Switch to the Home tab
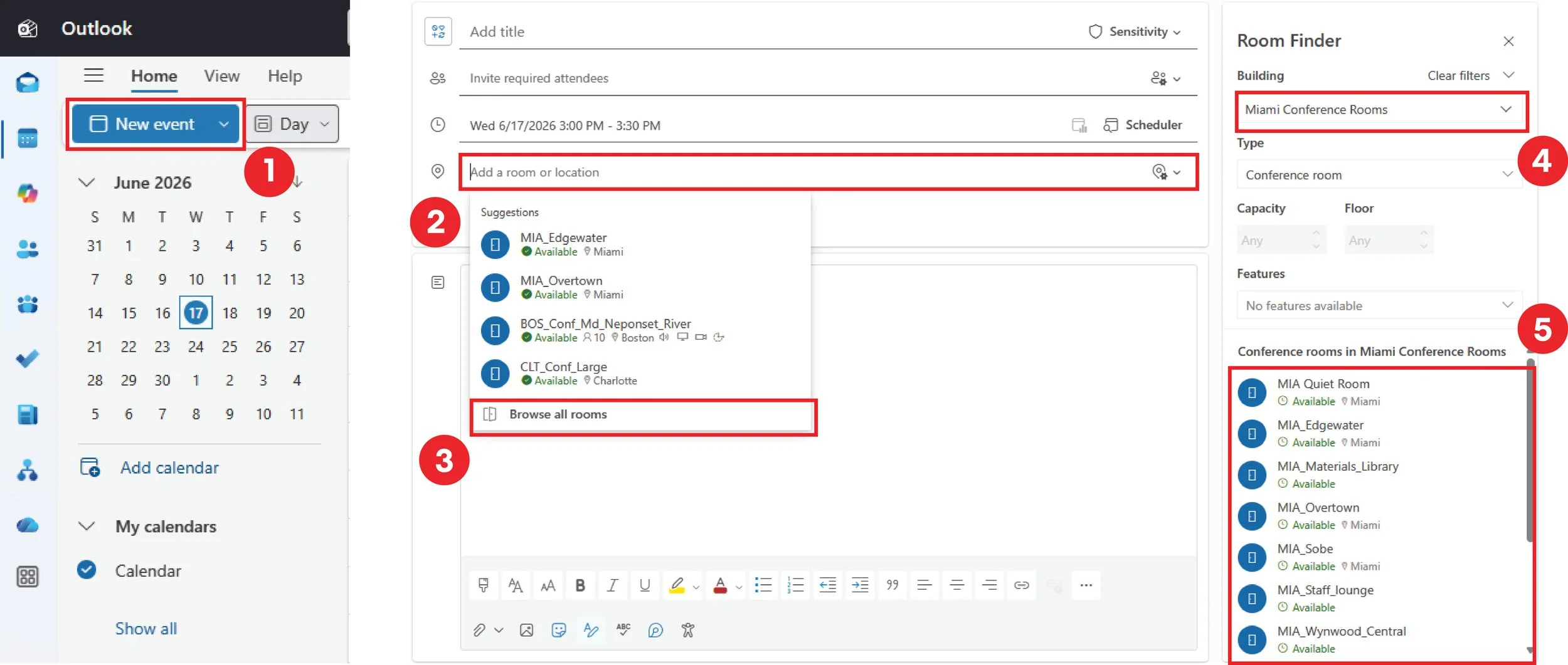This screenshot has width=1568, height=665. point(154,76)
